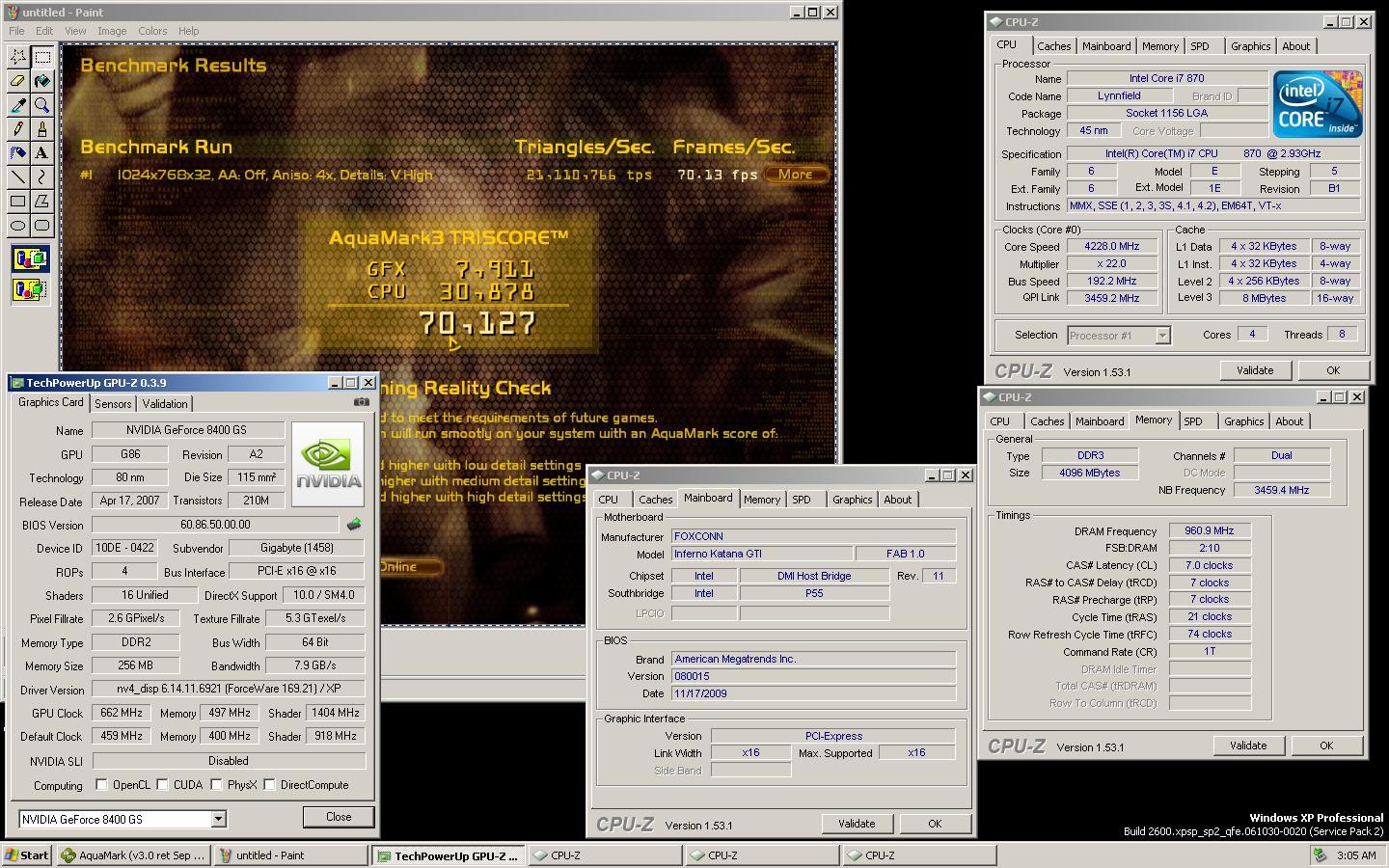Toggle the DirectCompute checkbox in GPU-Z

(269, 785)
